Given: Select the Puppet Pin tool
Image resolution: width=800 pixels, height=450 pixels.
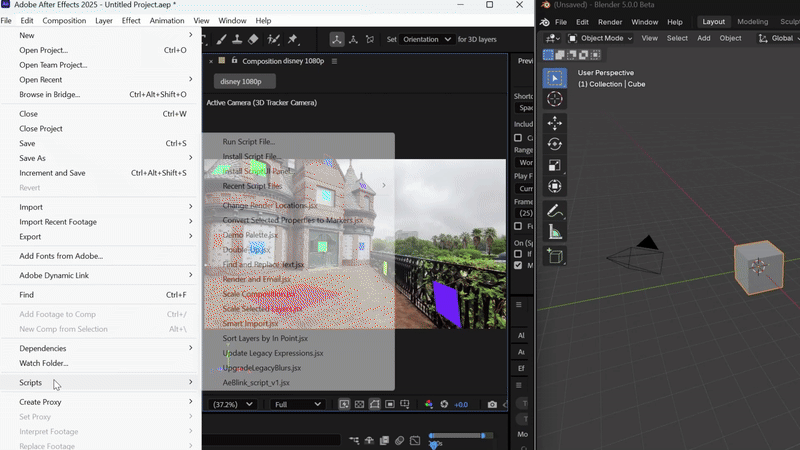Looking at the screenshot, I should click(292, 39).
